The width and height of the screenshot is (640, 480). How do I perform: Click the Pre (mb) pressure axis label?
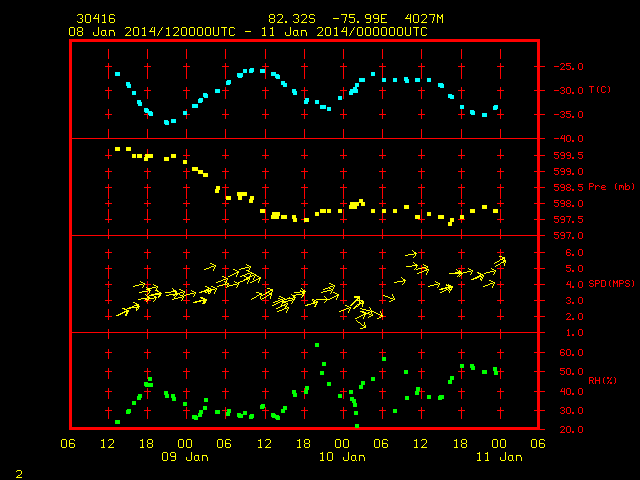(611, 187)
